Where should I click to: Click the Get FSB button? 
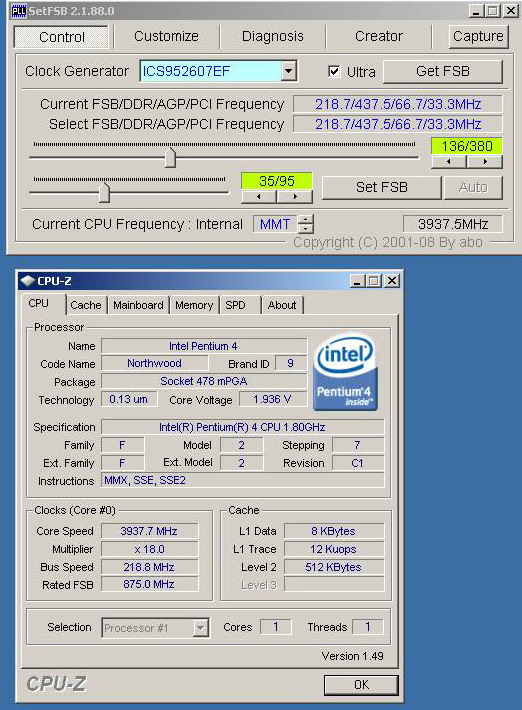coord(443,71)
